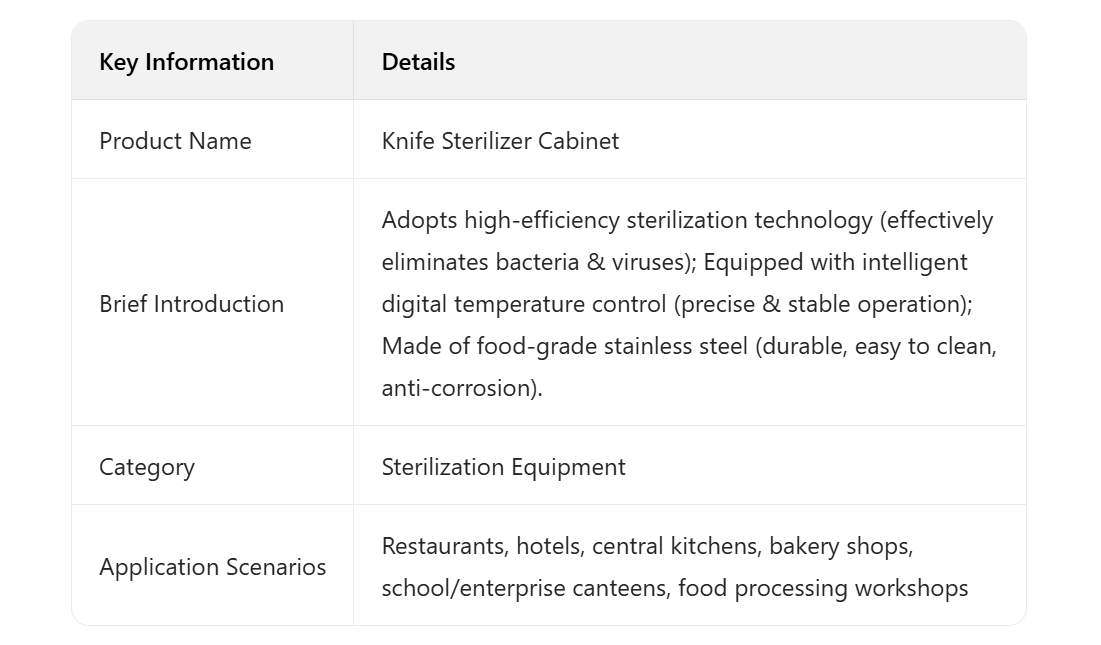This screenshot has width=1101, height=645.
Task: Click the phrase "eliminates bacteria & viruses"
Action: click(536, 262)
